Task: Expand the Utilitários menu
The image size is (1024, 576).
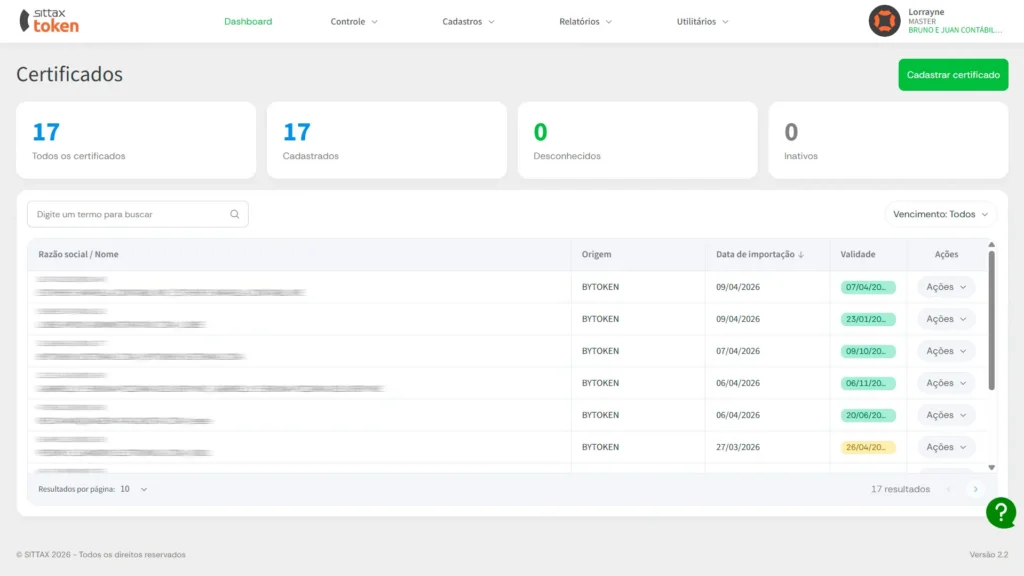Action: [x=702, y=22]
